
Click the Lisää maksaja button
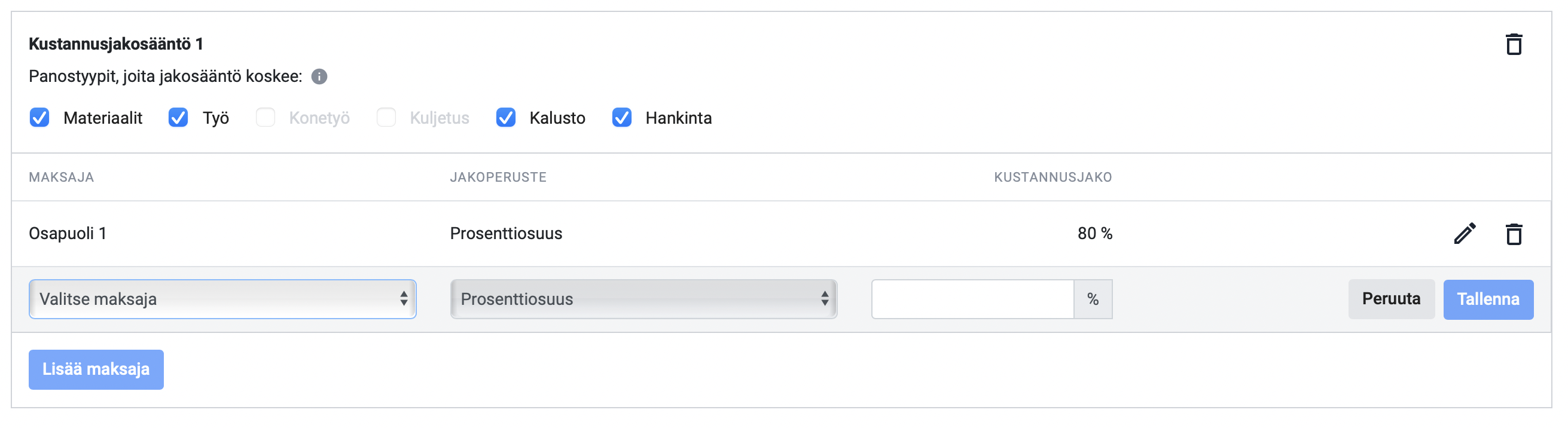96,369
